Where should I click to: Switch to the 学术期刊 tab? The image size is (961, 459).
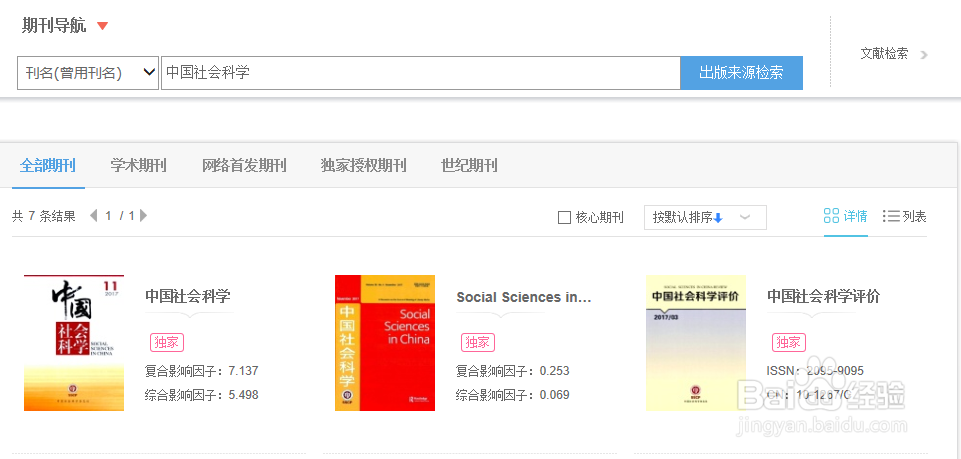pos(139,165)
